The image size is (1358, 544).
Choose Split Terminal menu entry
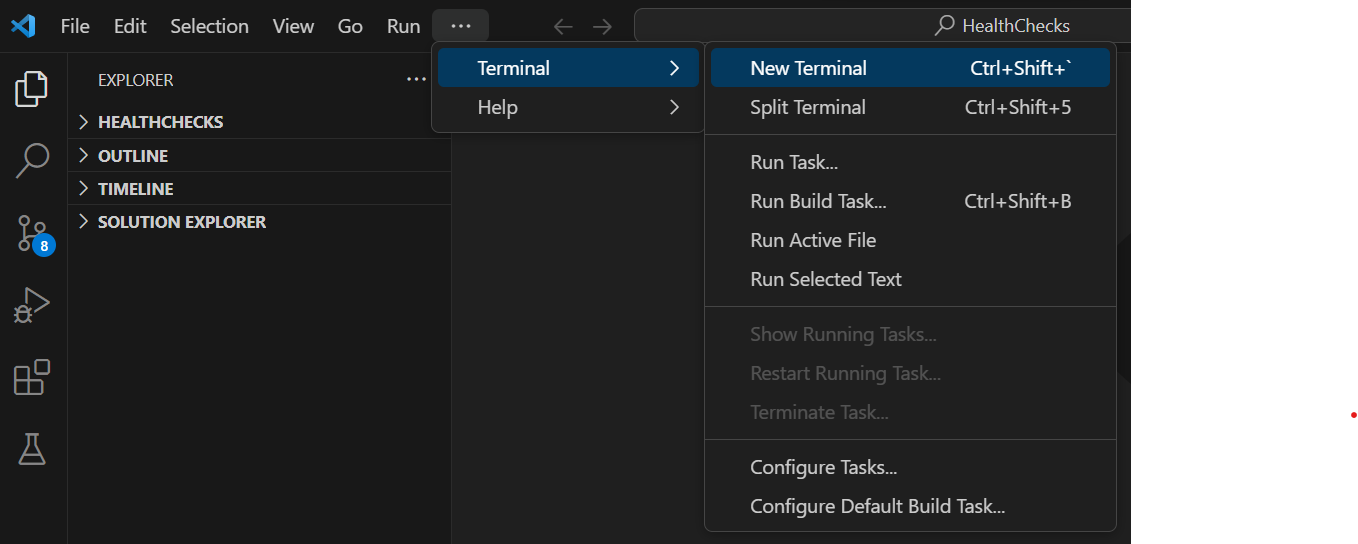(910, 107)
